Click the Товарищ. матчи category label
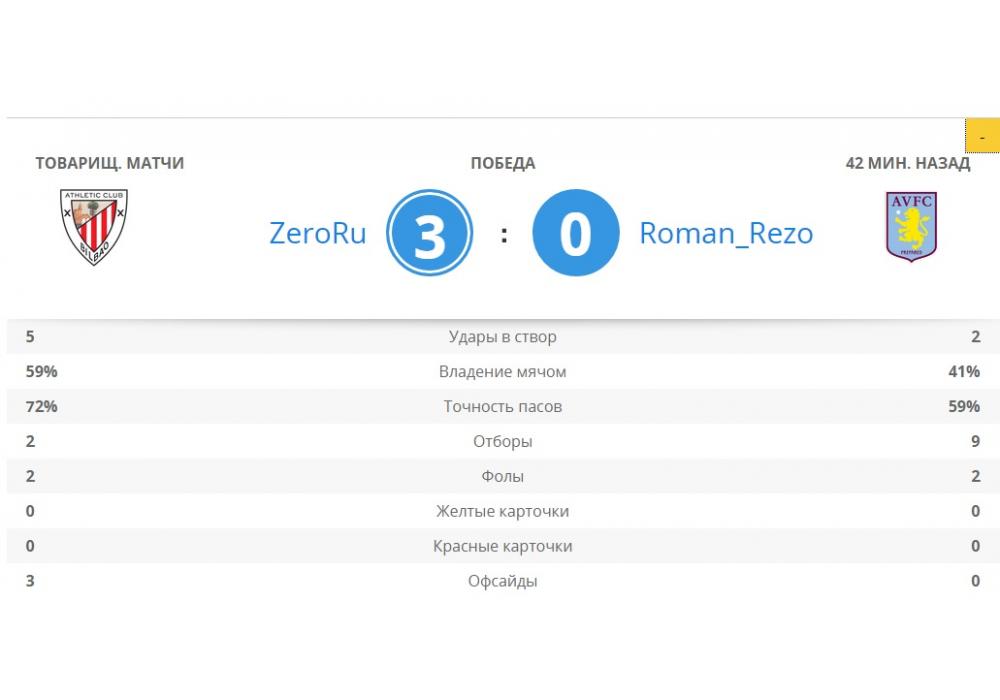1000x700 pixels. pos(110,163)
